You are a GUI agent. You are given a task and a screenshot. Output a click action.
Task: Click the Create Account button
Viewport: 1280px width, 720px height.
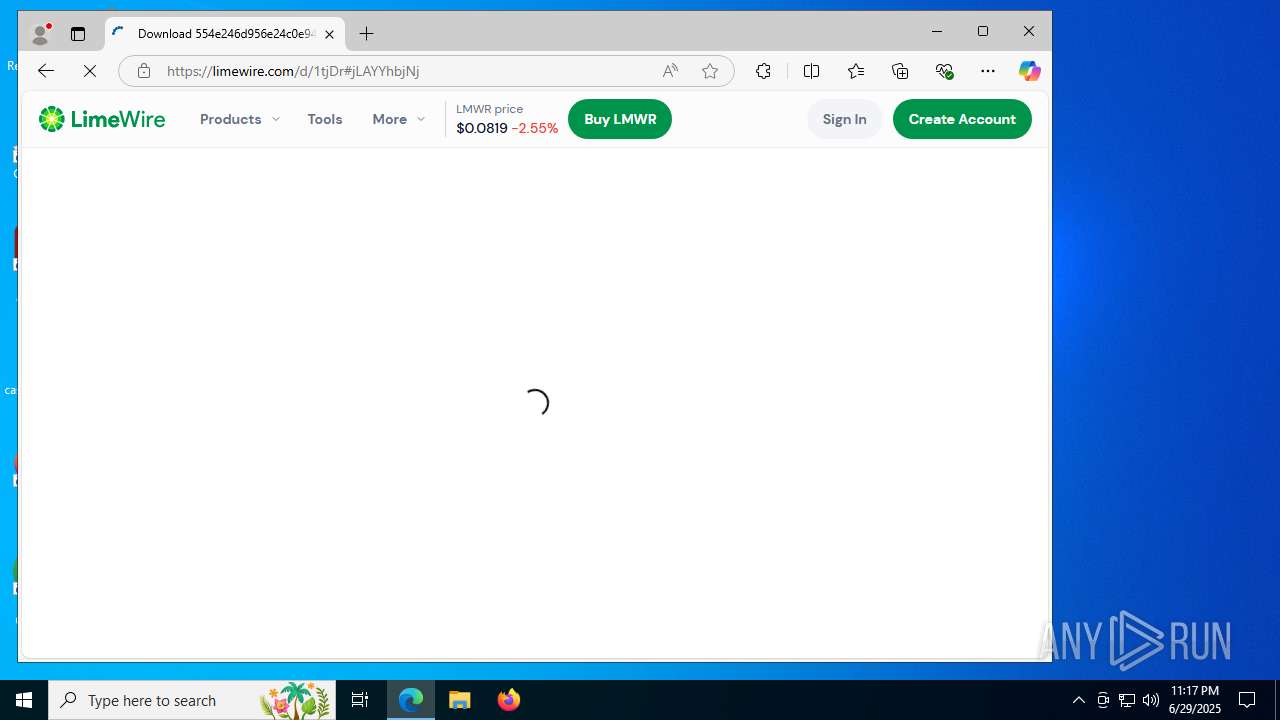(x=962, y=119)
